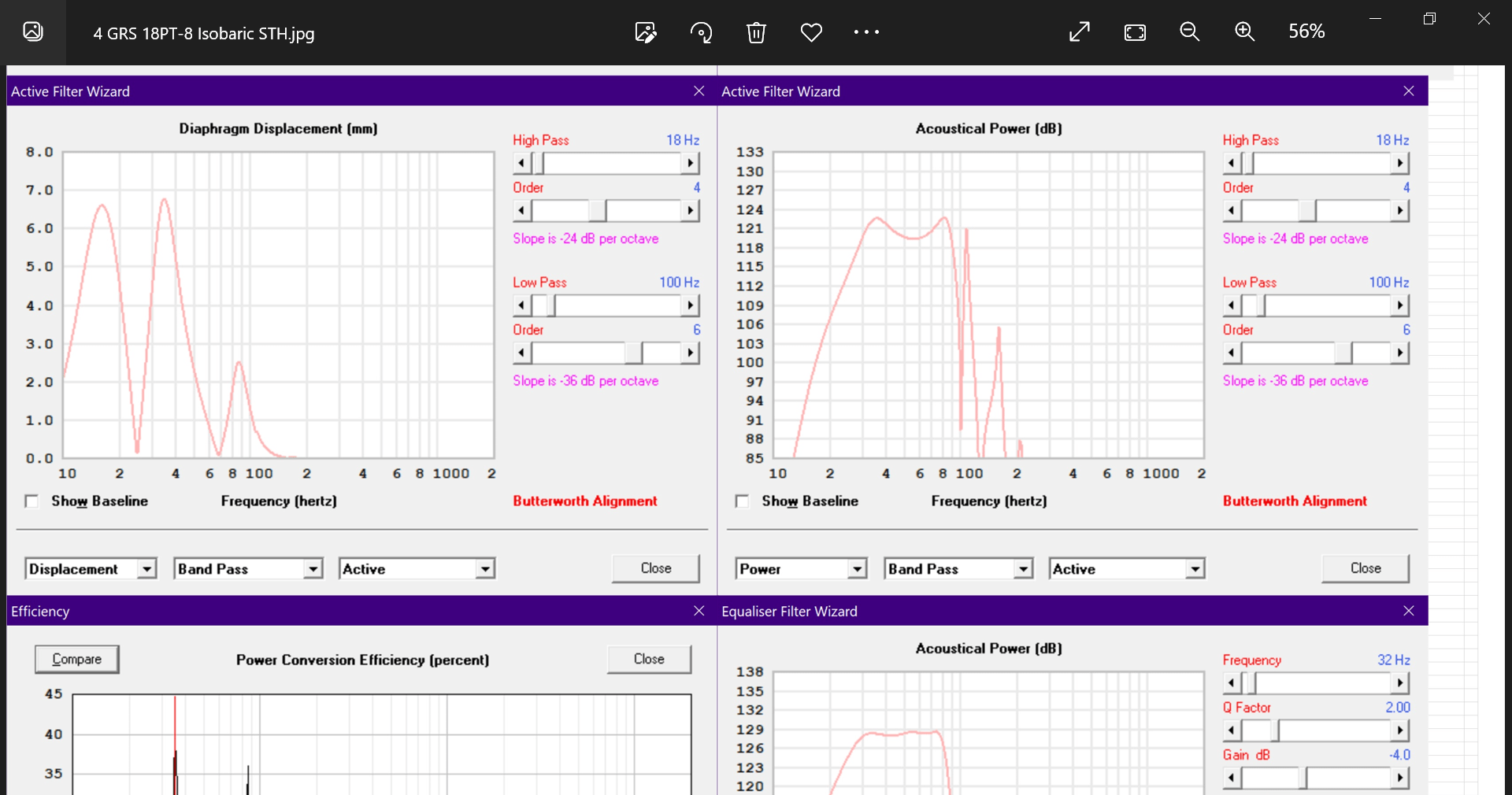Click the 56% zoom level
Screen dimensions: 1512x795
(1306, 31)
